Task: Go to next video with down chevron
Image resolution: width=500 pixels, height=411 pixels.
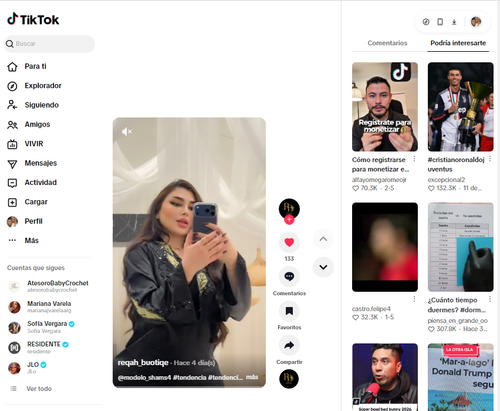Action: (x=323, y=267)
